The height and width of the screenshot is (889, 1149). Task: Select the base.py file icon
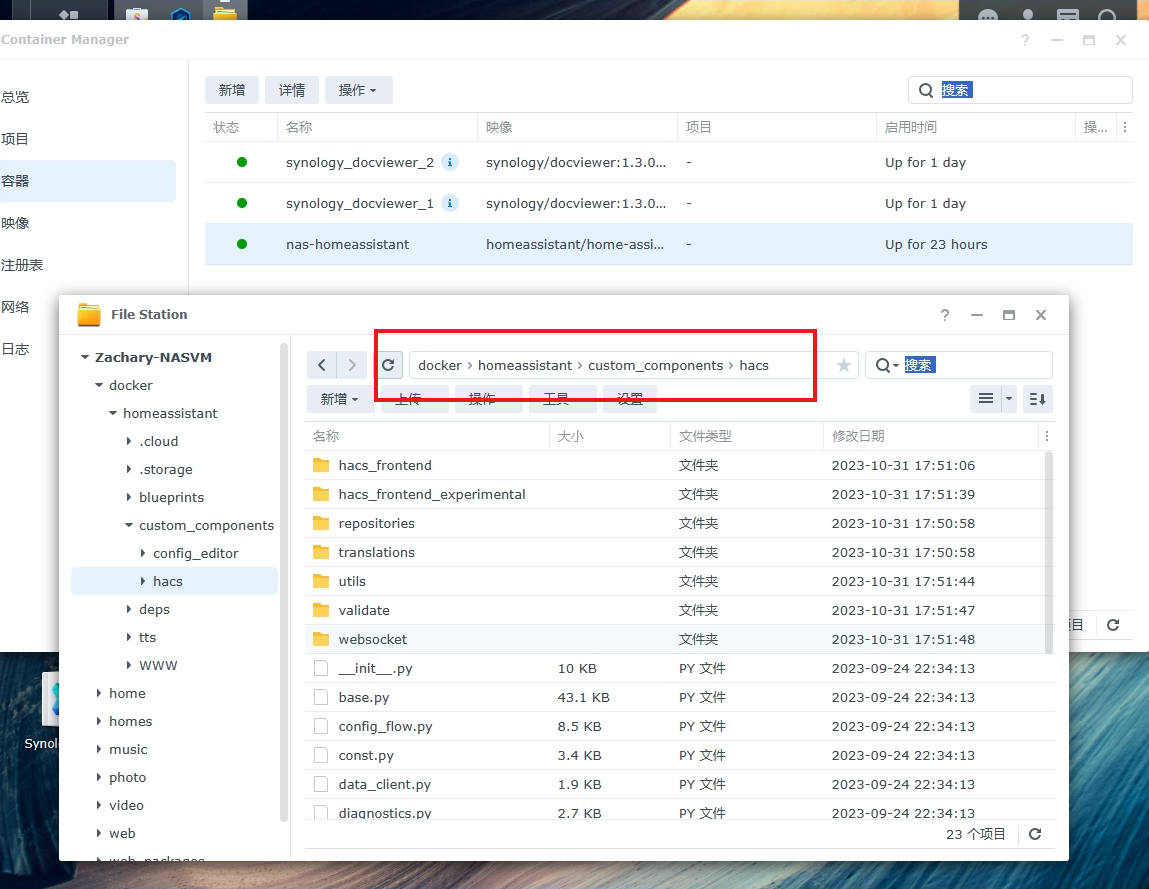(x=321, y=697)
